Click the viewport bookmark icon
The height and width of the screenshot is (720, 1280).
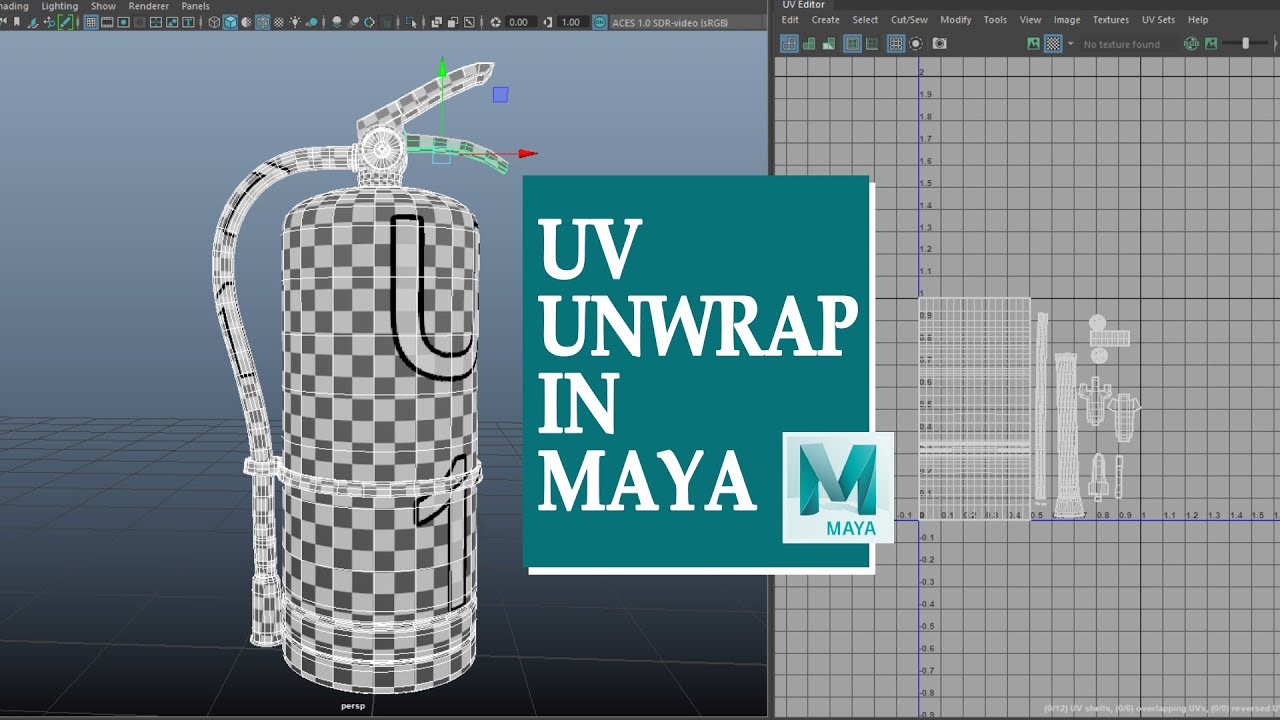17,22
